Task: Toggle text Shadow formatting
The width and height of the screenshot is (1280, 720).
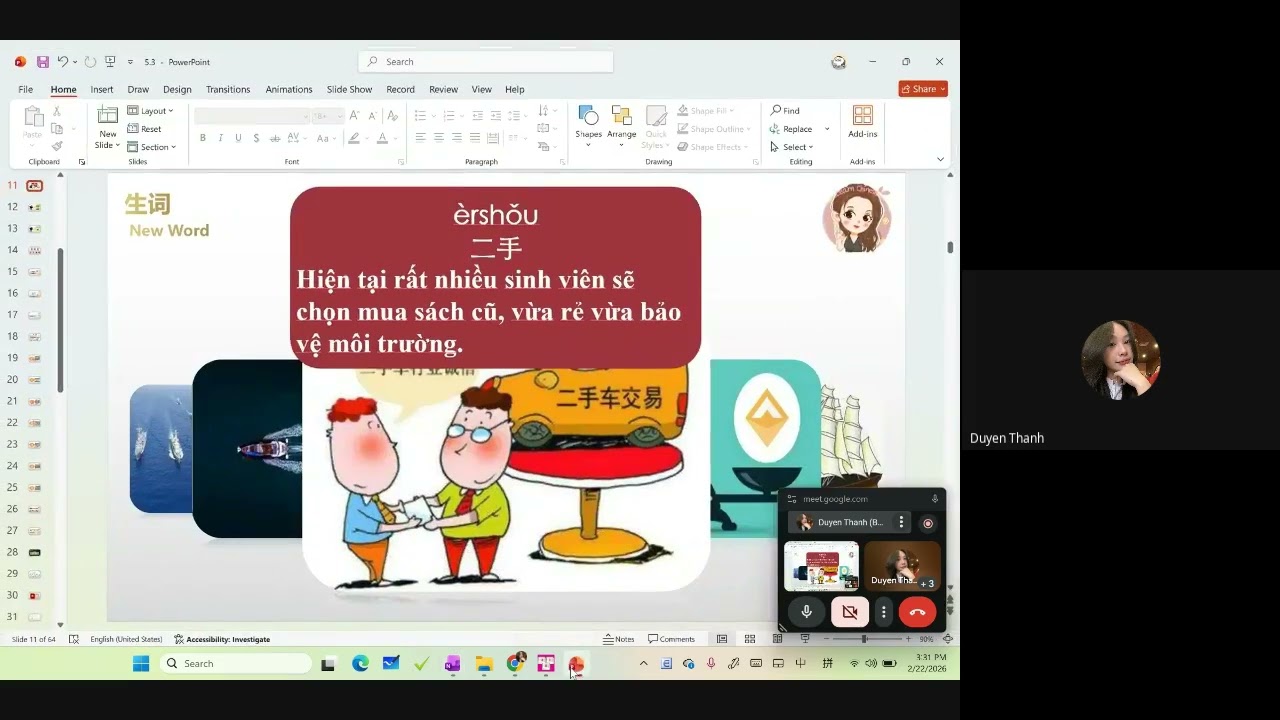Action: (x=255, y=138)
